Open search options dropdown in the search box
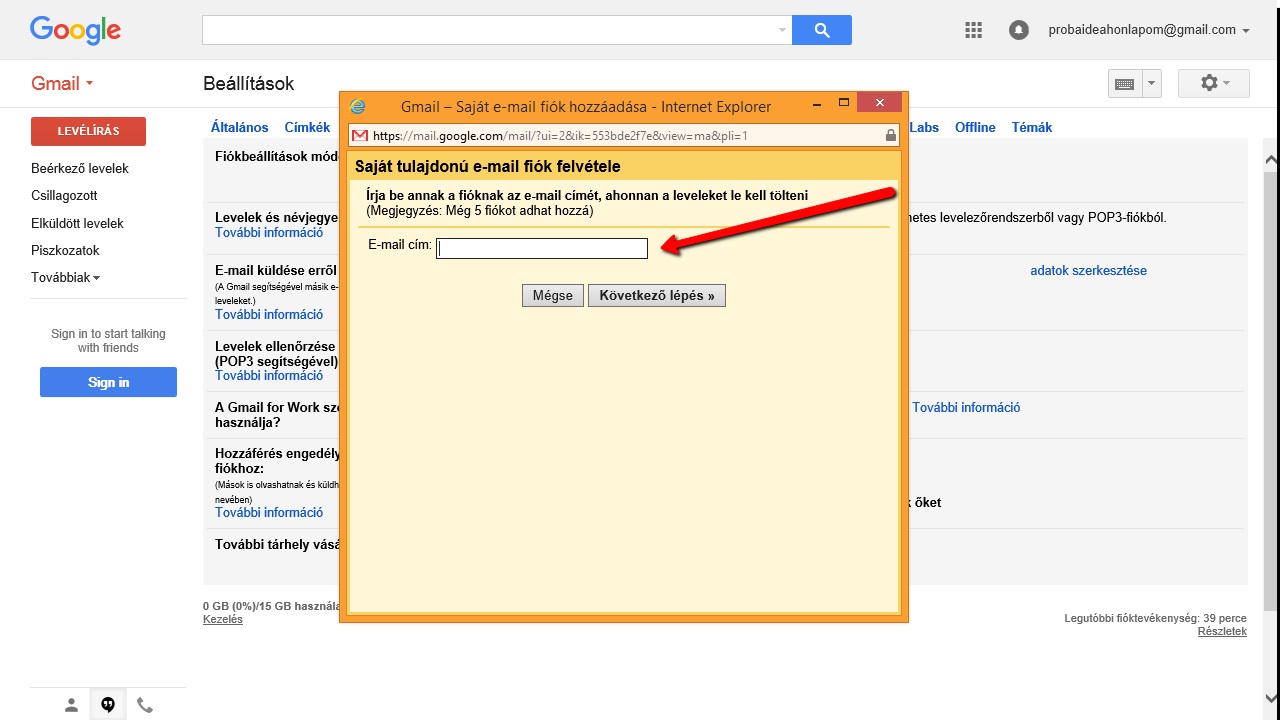Viewport: 1280px width, 720px height. [782, 30]
